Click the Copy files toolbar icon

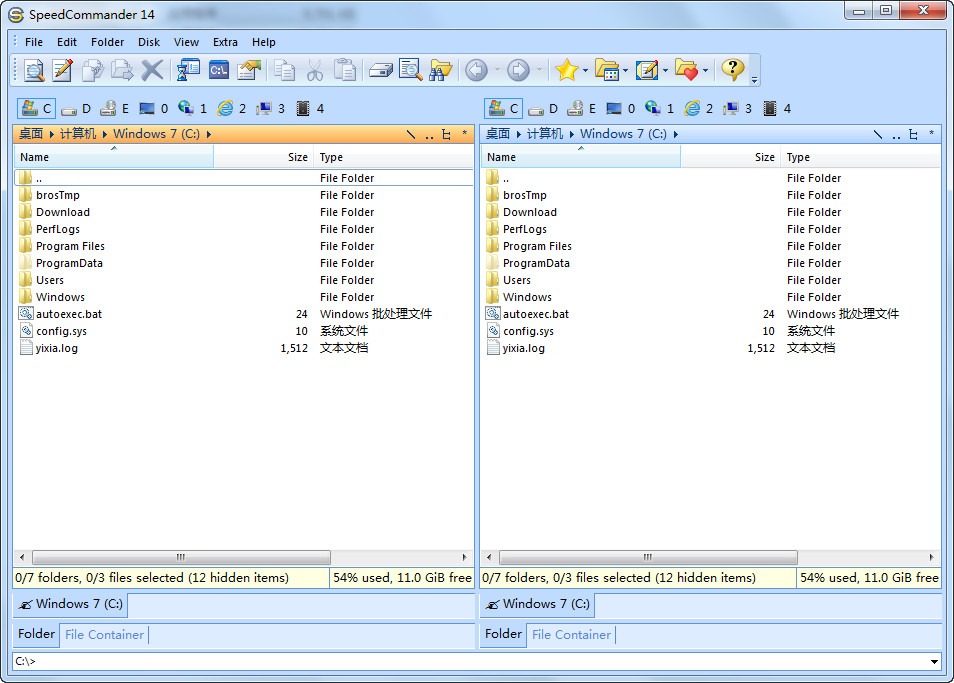[92, 70]
